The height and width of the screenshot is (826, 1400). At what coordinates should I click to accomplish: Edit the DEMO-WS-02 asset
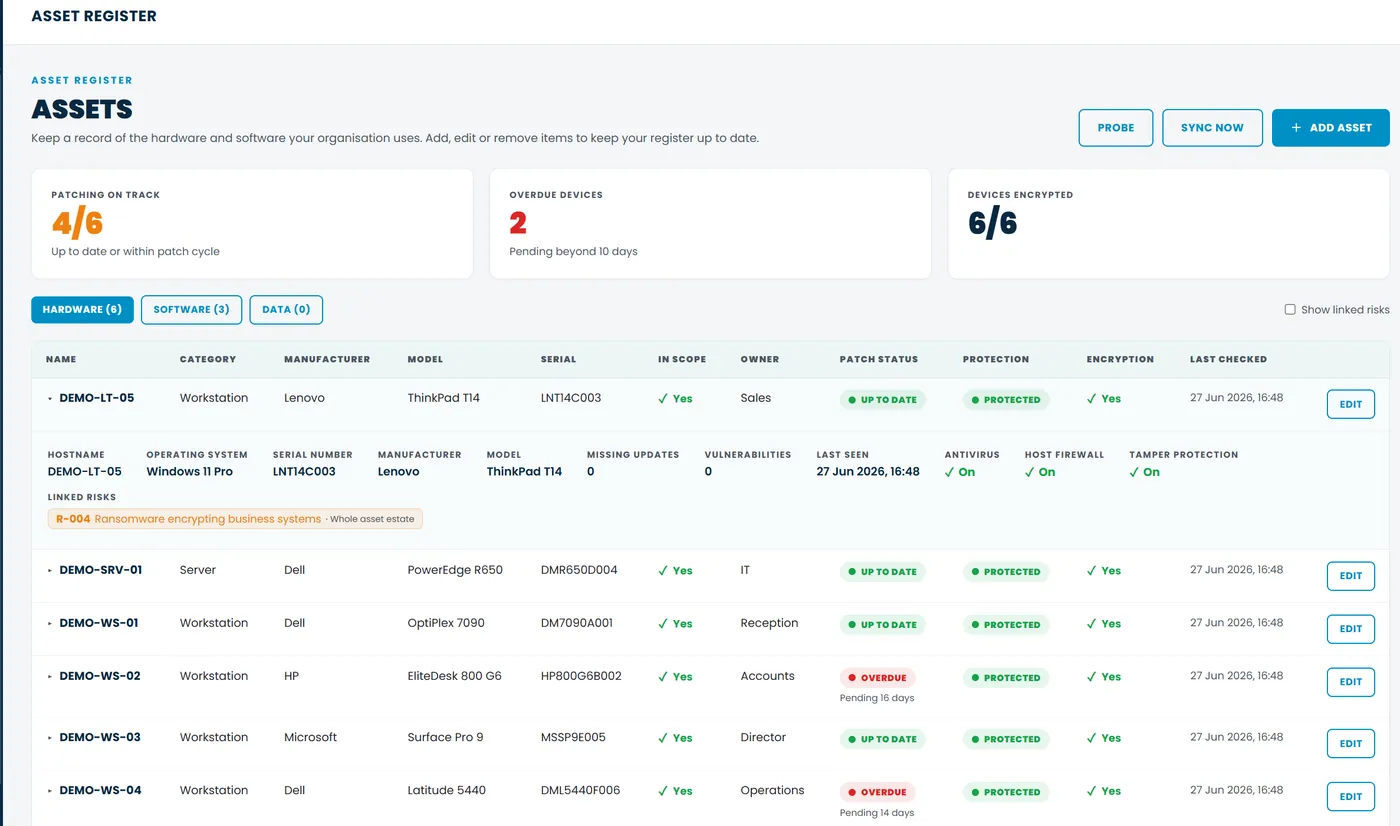(1351, 682)
